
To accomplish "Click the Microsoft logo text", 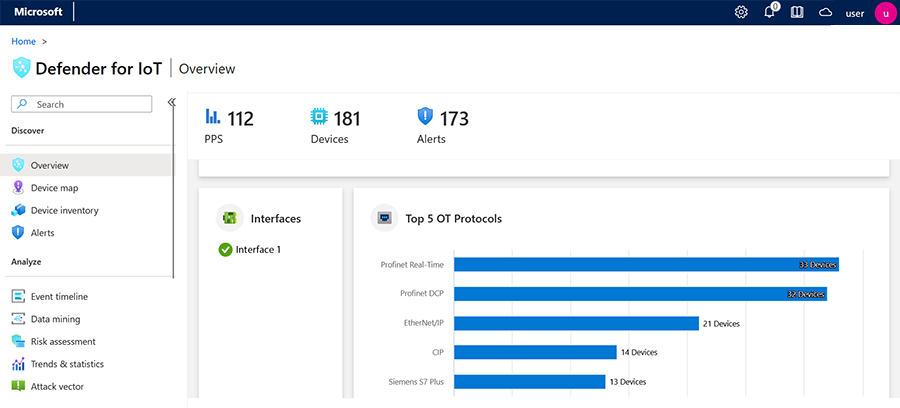I will pos(38,12).
